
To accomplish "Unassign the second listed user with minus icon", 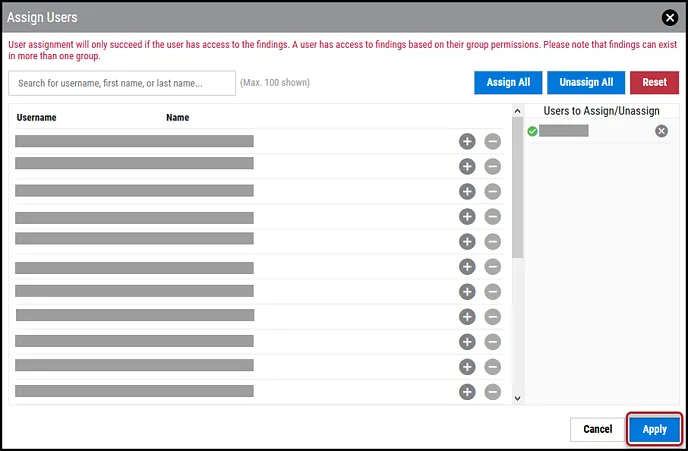I will [x=492, y=166].
